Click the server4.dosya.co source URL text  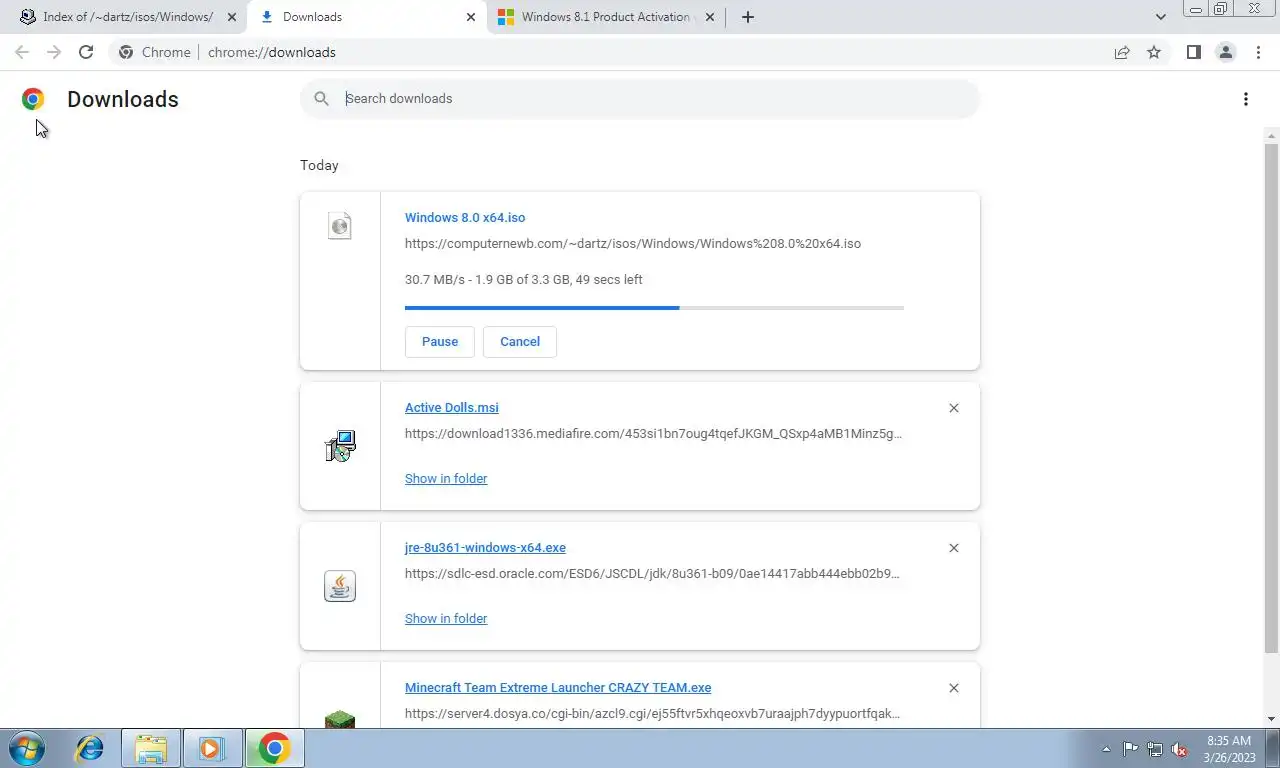[652, 714]
